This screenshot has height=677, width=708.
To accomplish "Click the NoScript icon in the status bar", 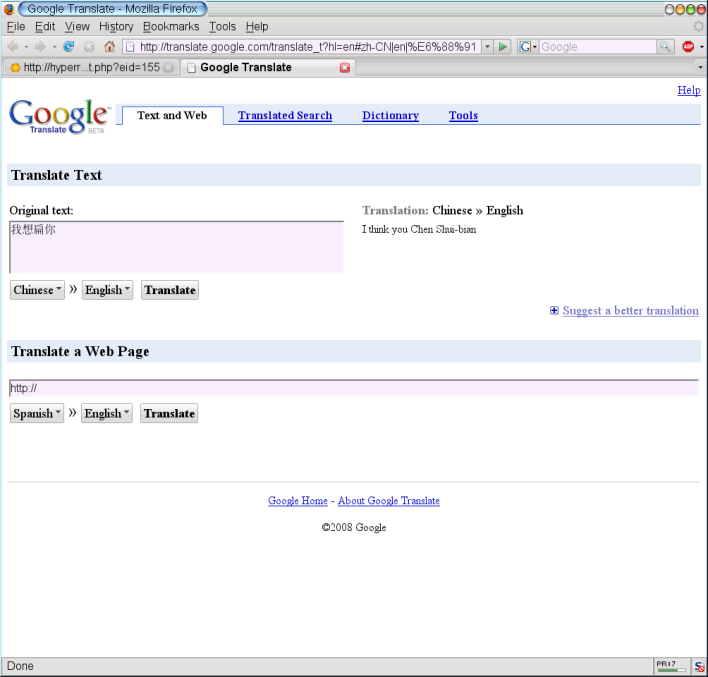I will click(699, 666).
